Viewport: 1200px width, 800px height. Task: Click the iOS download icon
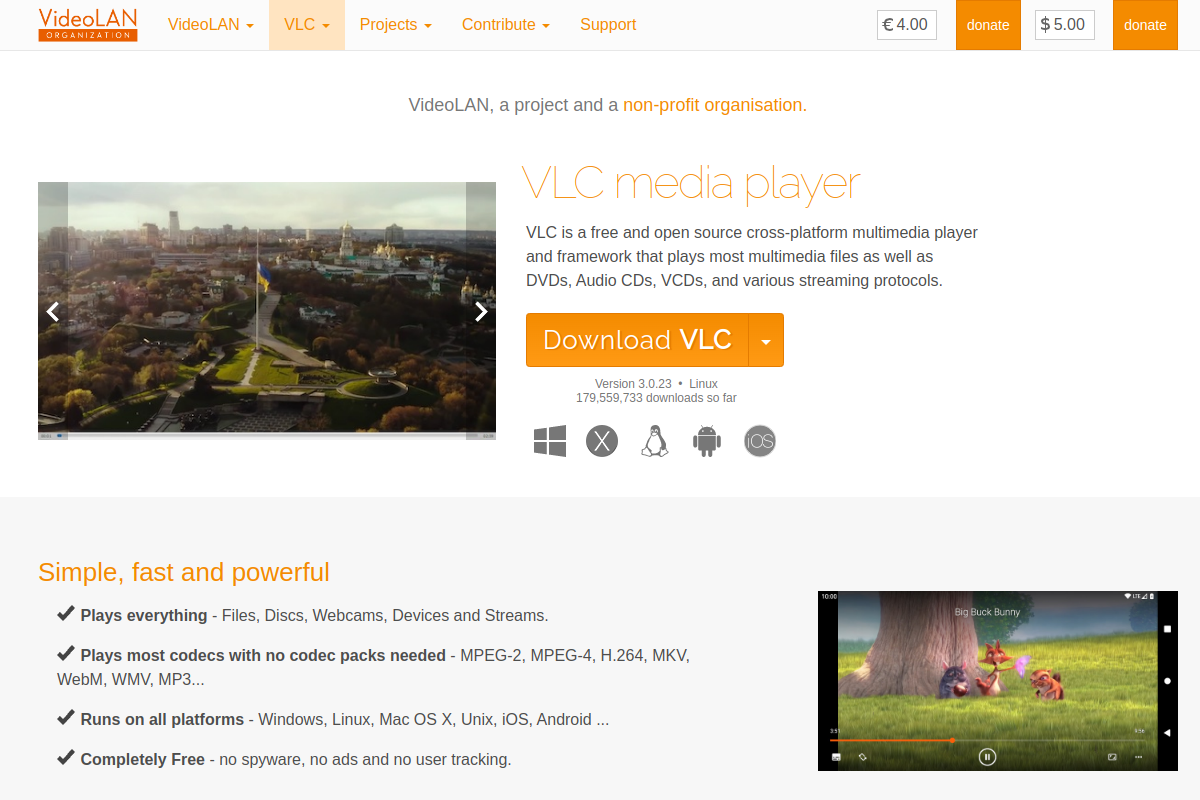759,440
